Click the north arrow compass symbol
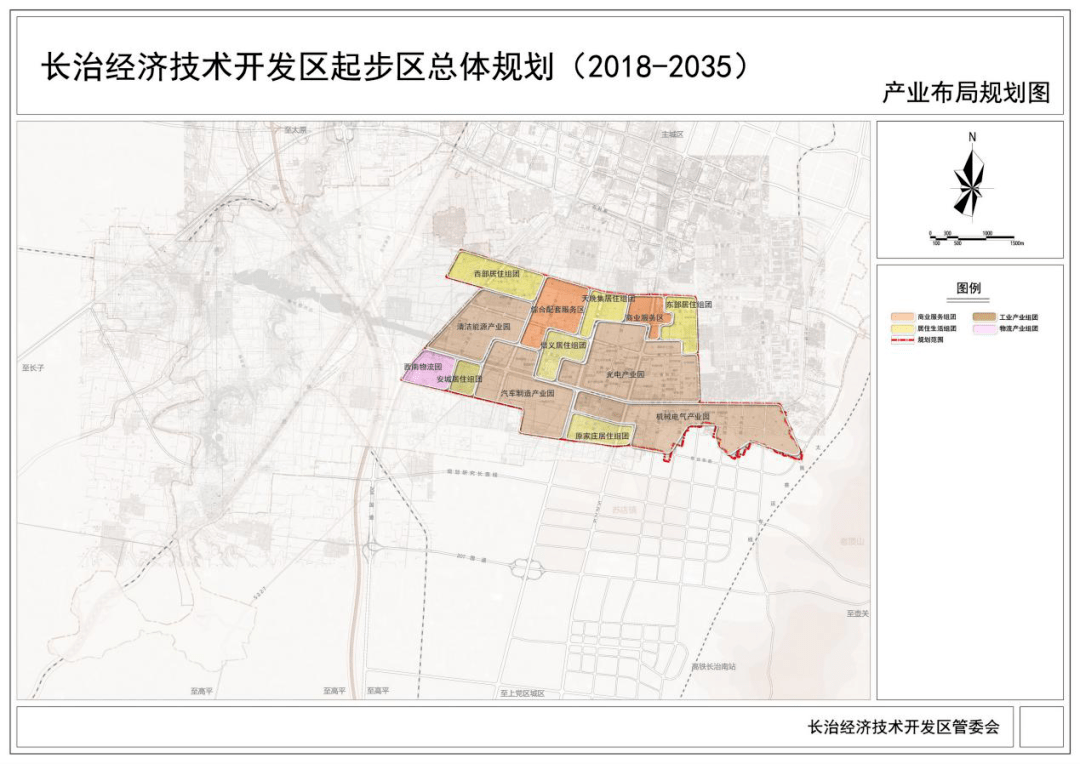This screenshot has width=1080, height=764. [971, 176]
